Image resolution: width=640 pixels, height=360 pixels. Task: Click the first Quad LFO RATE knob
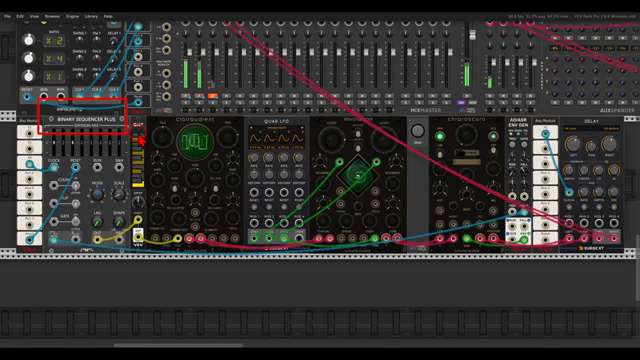tap(254, 158)
